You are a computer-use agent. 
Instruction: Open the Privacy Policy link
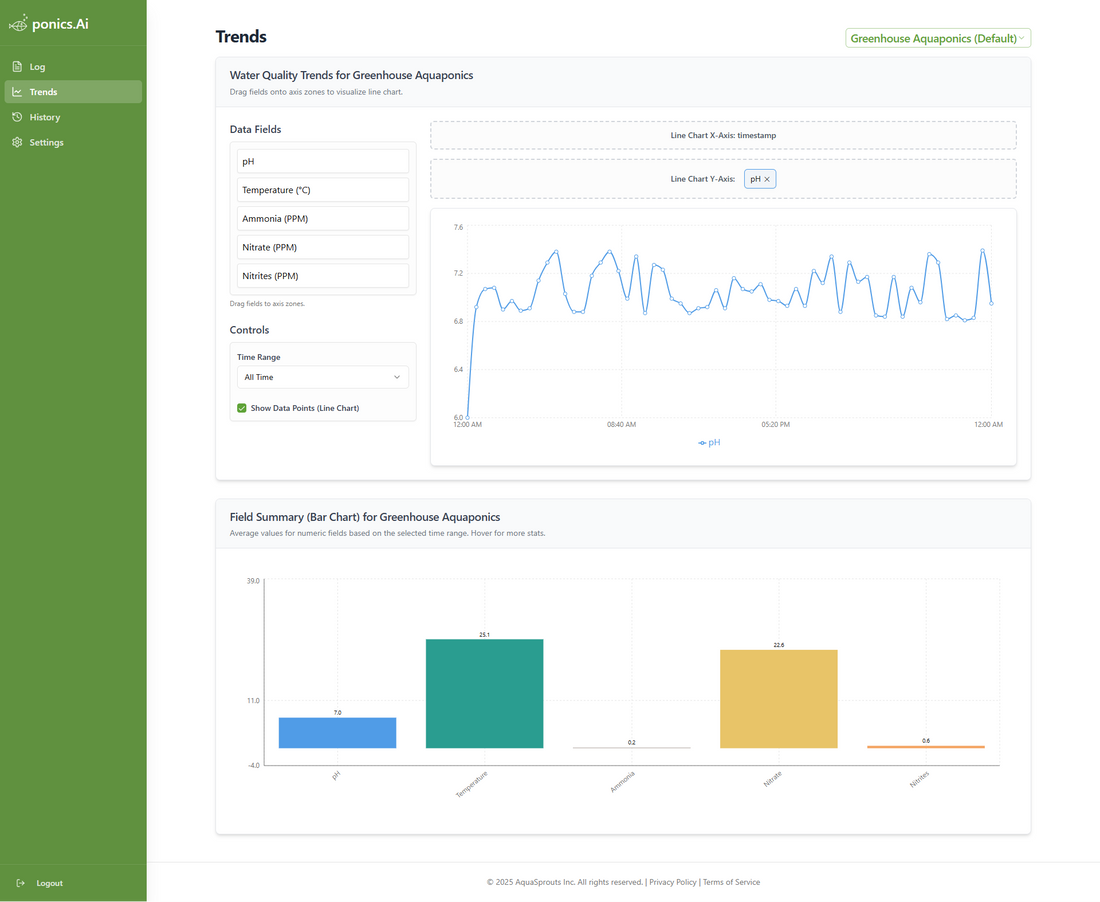(x=672, y=882)
